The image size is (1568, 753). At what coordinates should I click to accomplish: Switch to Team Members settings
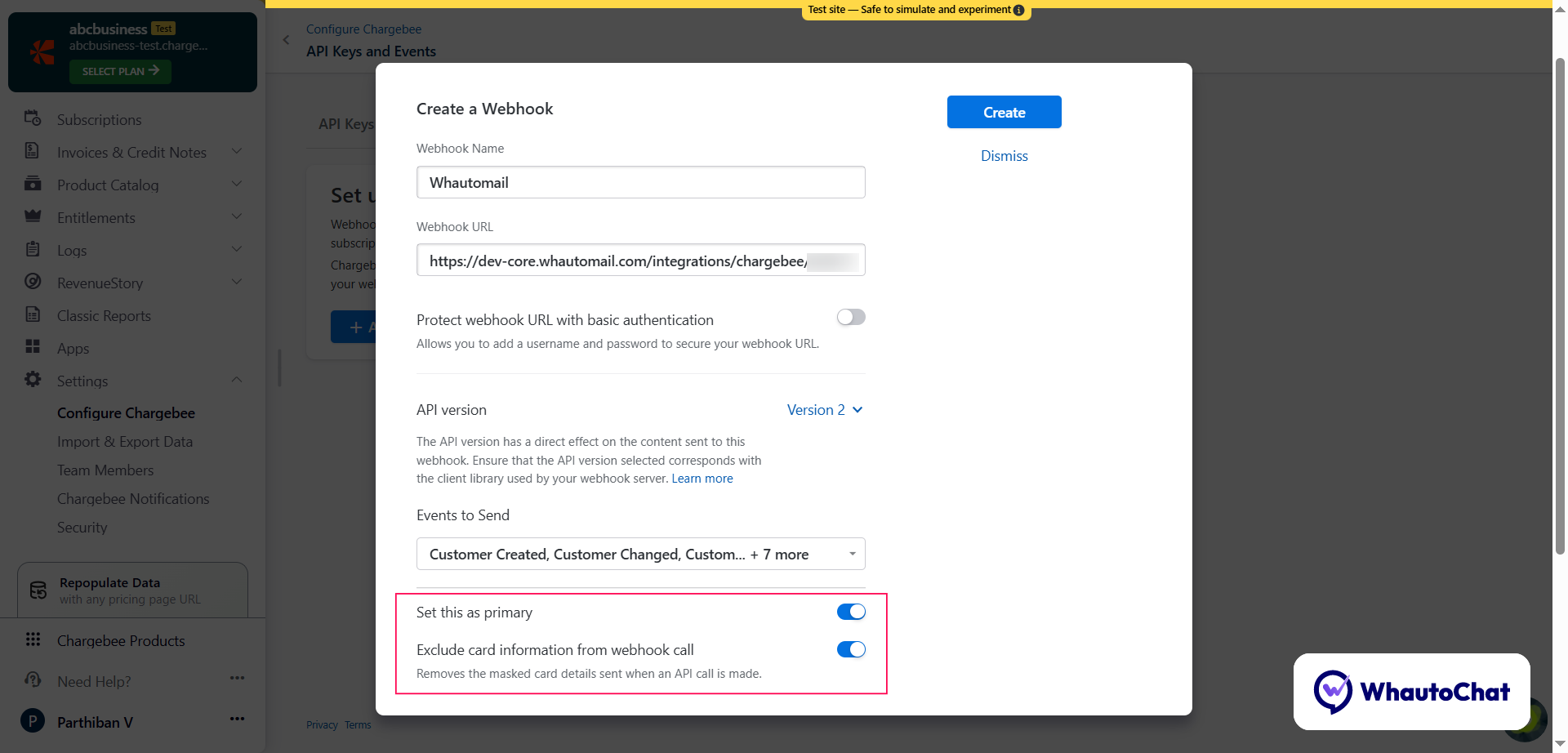point(105,470)
